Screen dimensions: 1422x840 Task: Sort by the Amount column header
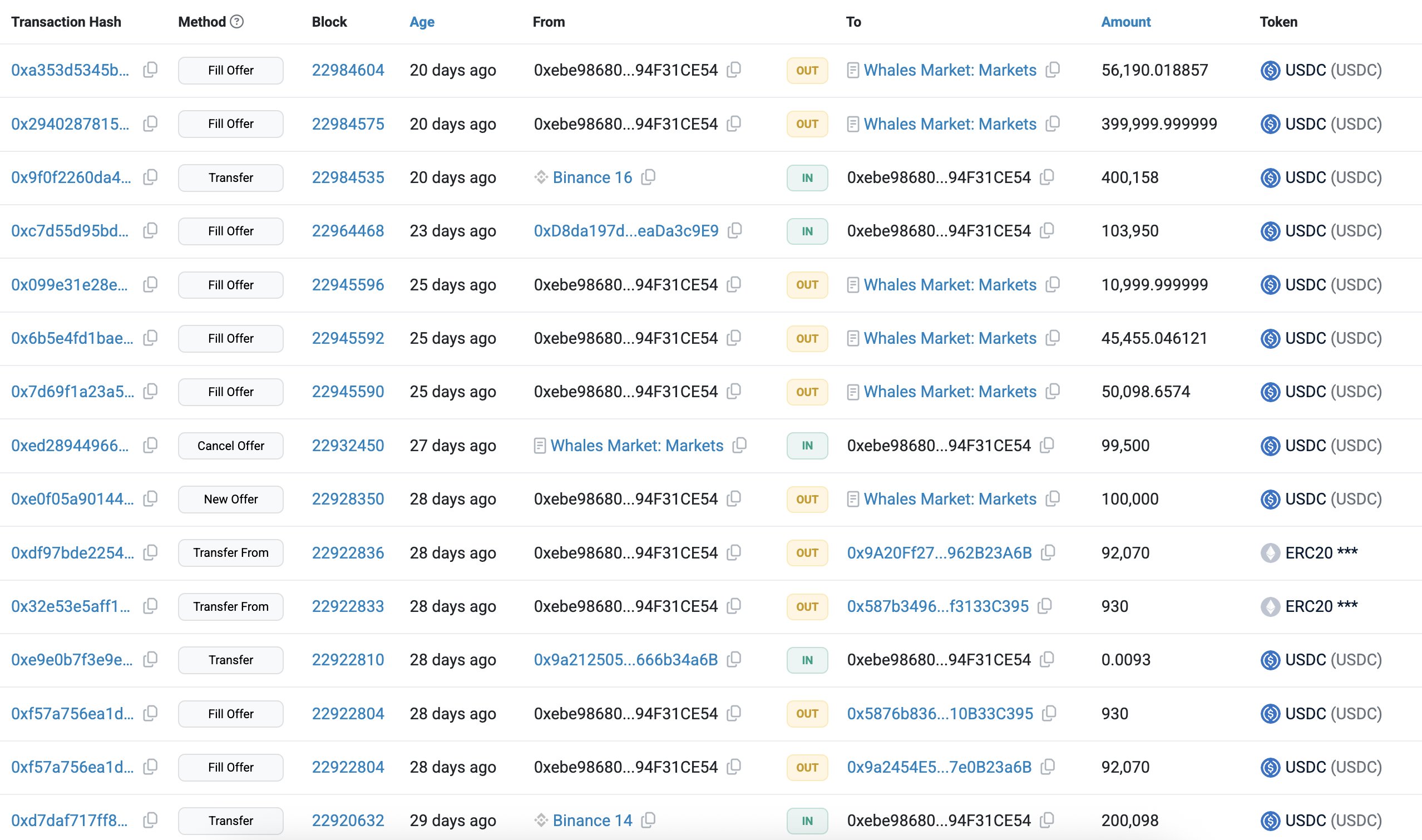[1125, 22]
